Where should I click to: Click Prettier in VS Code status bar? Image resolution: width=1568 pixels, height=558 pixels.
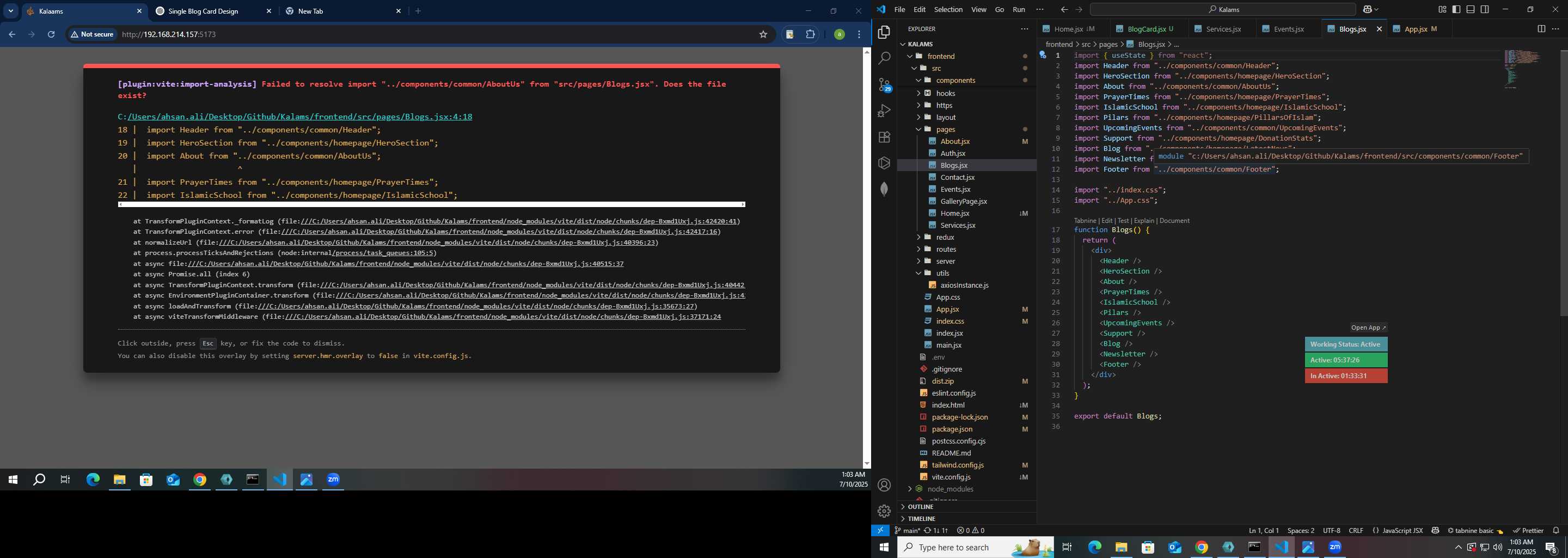point(1528,531)
